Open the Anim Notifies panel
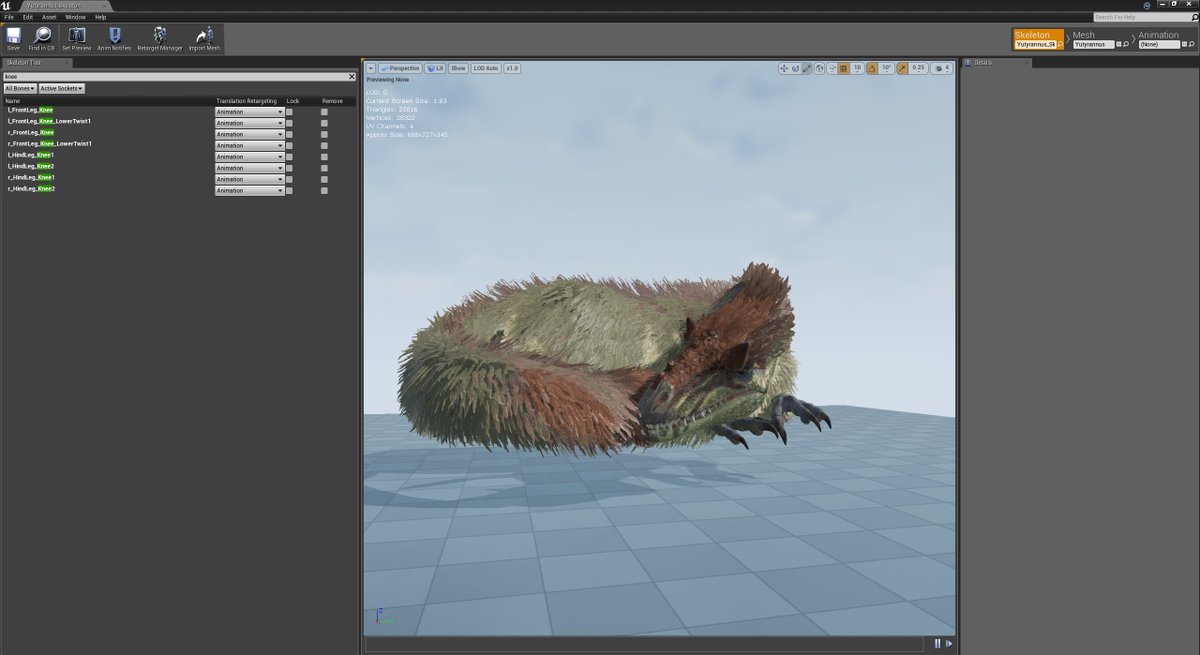Image resolution: width=1200 pixels, height=655 pixels. [x=113, y=36]
